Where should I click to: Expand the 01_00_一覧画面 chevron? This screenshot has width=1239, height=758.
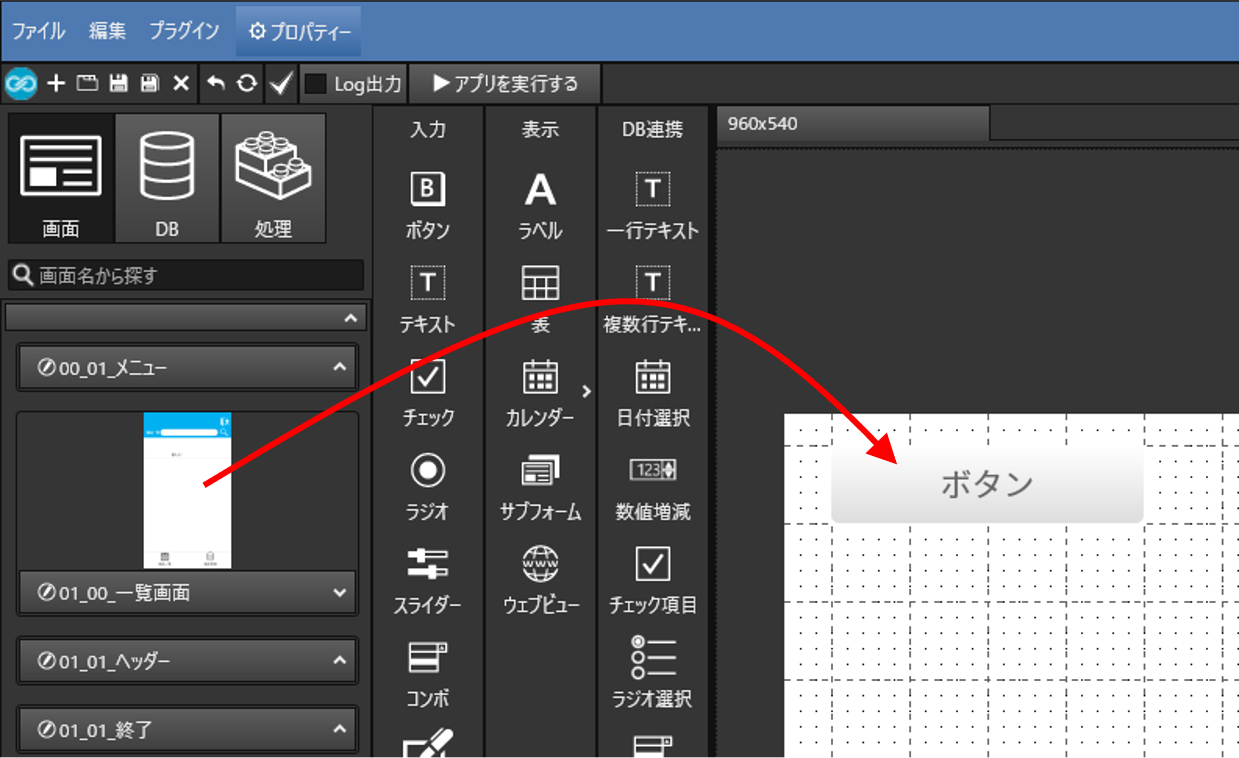[x=338, y=593]
